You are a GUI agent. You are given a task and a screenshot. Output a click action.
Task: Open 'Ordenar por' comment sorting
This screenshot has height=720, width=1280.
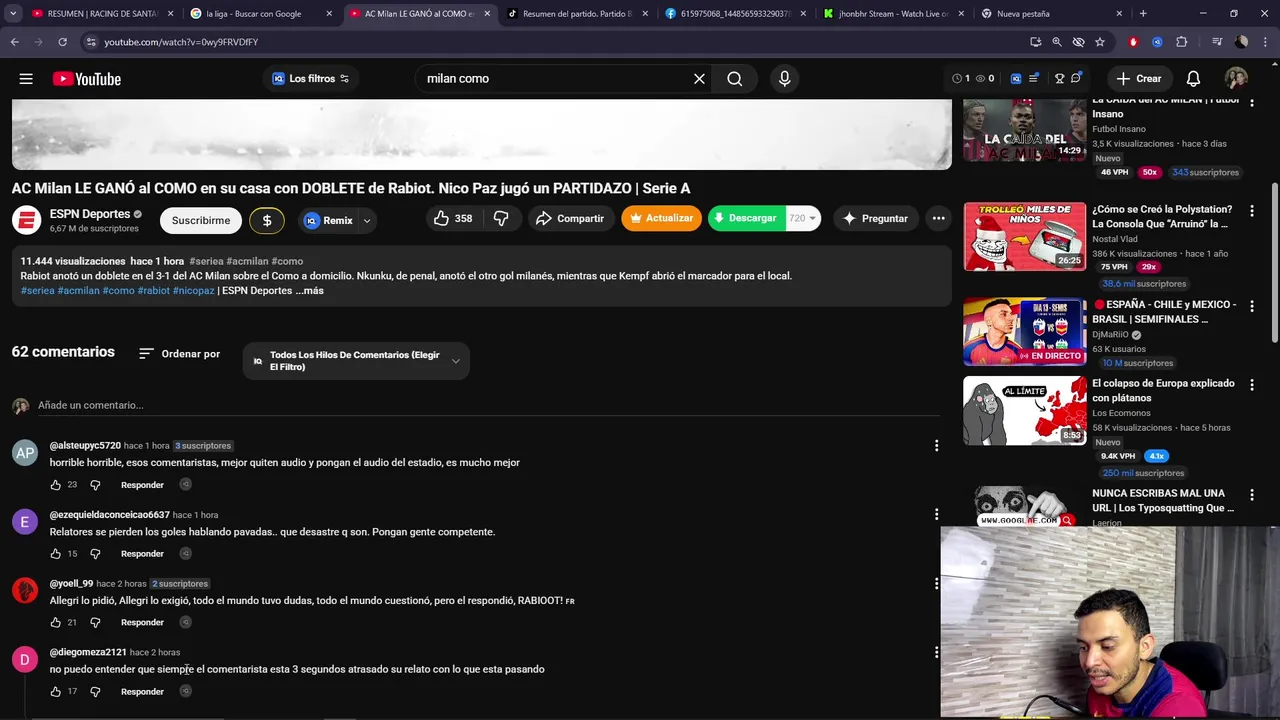click(x=179, y=354)
